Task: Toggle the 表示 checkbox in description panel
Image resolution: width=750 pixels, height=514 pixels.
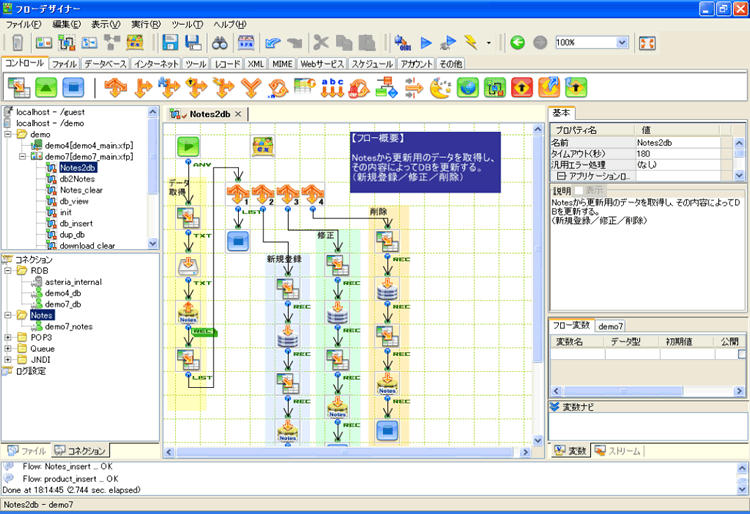Action: pyautogui.click(x=580, y=190)
